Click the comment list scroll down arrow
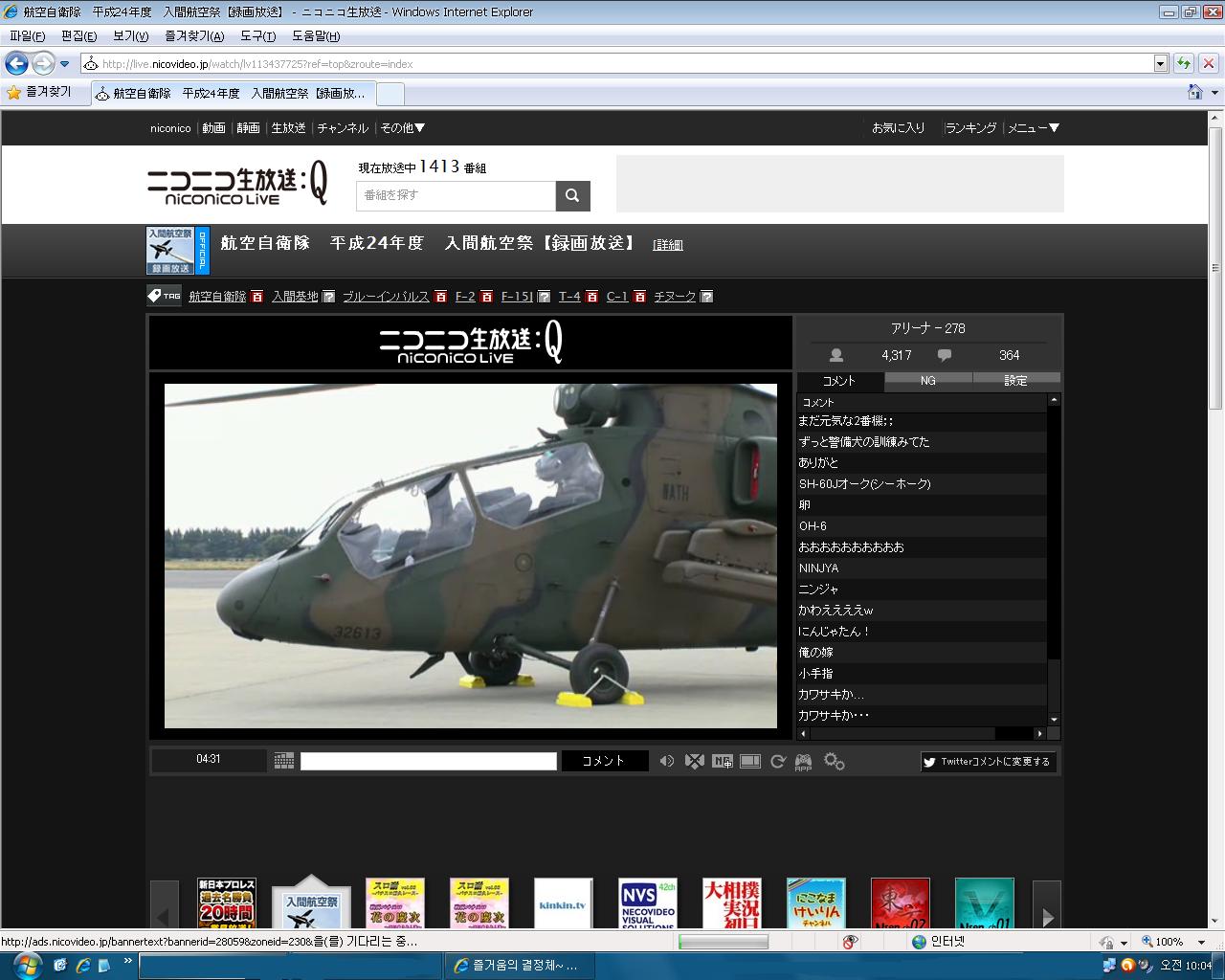 pyautogui.click(x=1054, y=720)
